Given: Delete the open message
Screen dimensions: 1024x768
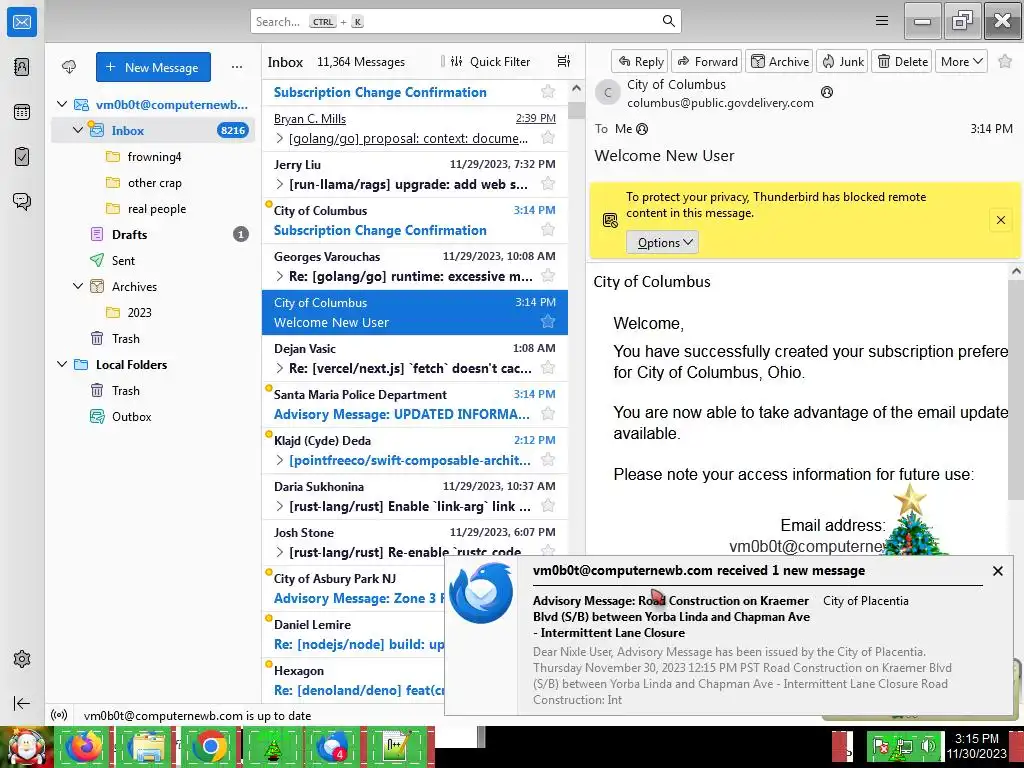Looking at the screenshot, I should pos(903,61).
